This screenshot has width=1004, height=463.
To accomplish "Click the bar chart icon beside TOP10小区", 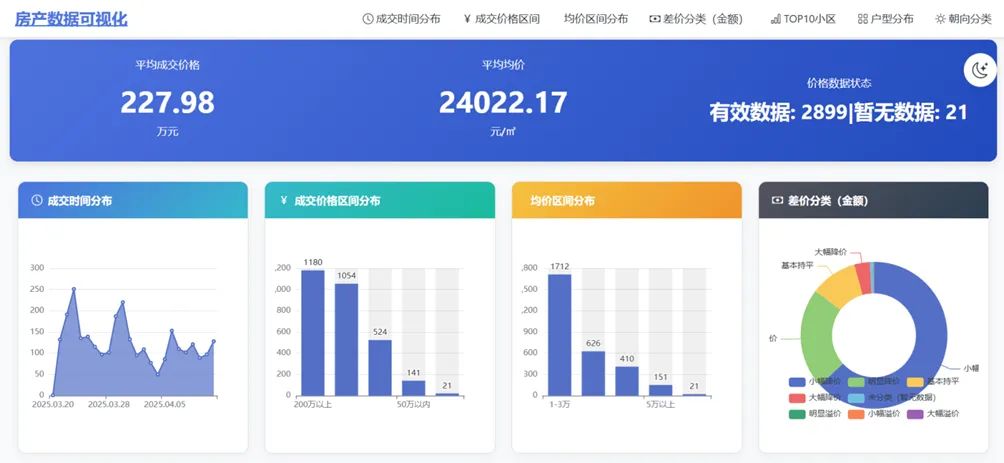I will [775, 19].
